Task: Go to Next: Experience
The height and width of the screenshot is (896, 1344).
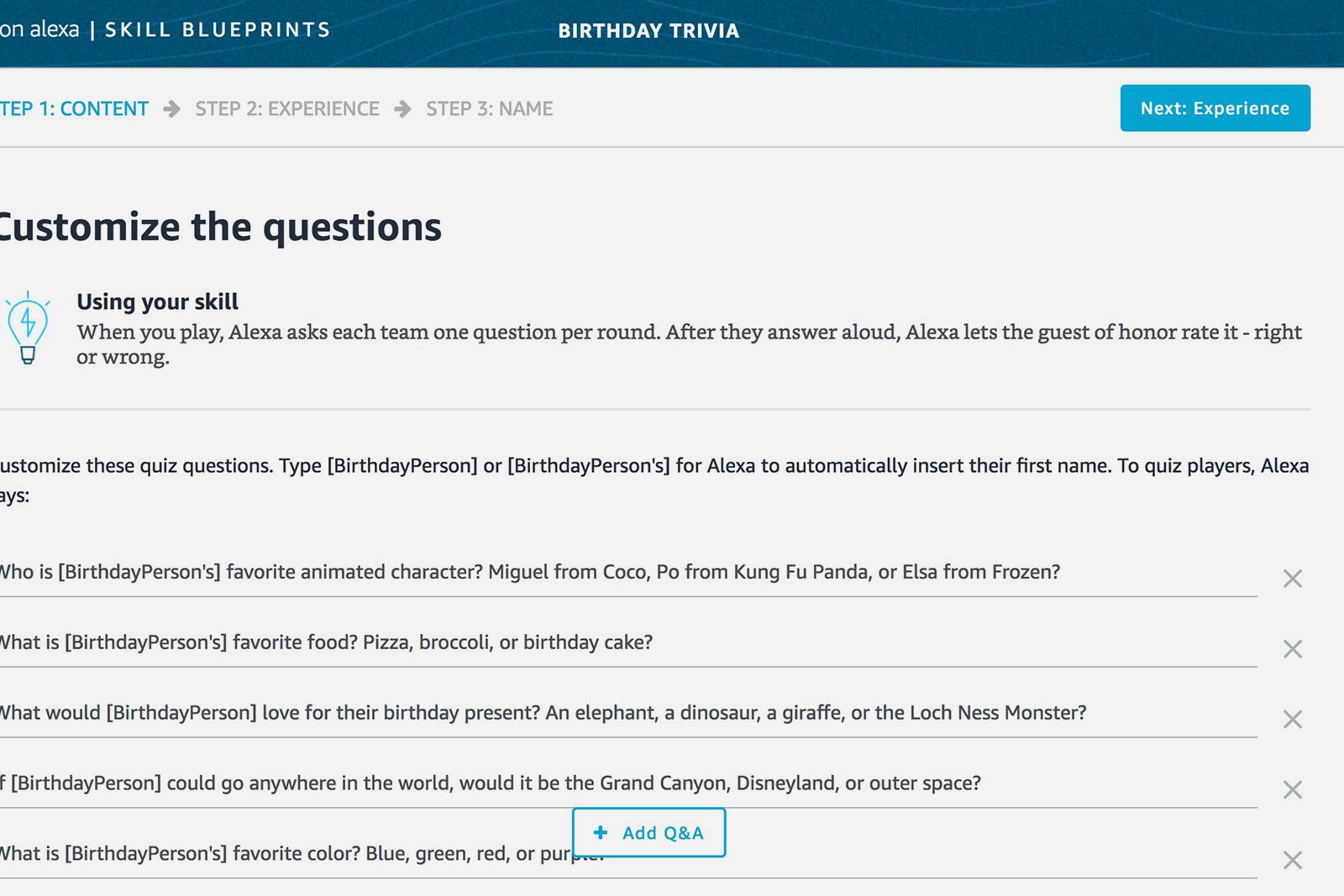Action: 1215,108
